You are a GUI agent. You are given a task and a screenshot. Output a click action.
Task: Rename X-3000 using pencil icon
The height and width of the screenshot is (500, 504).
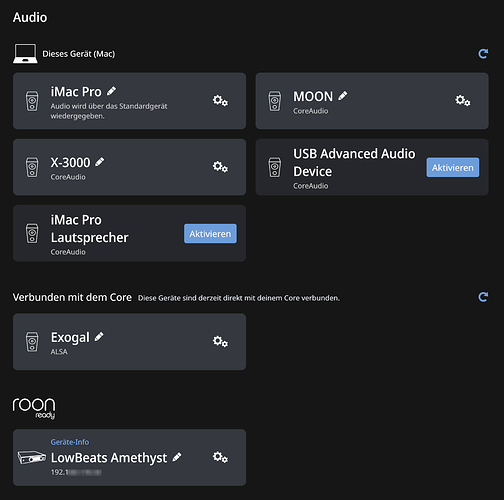tap(100, 162)
